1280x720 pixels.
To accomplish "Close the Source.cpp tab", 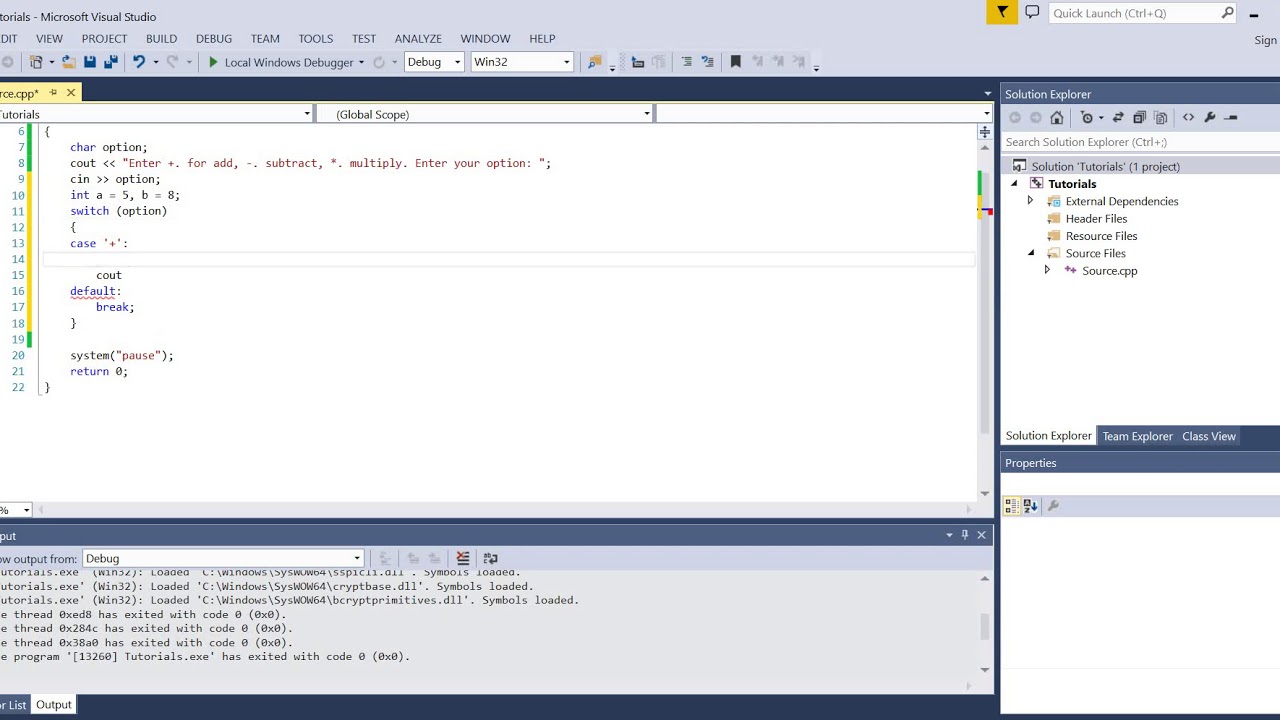I will [x=71, y=93].
